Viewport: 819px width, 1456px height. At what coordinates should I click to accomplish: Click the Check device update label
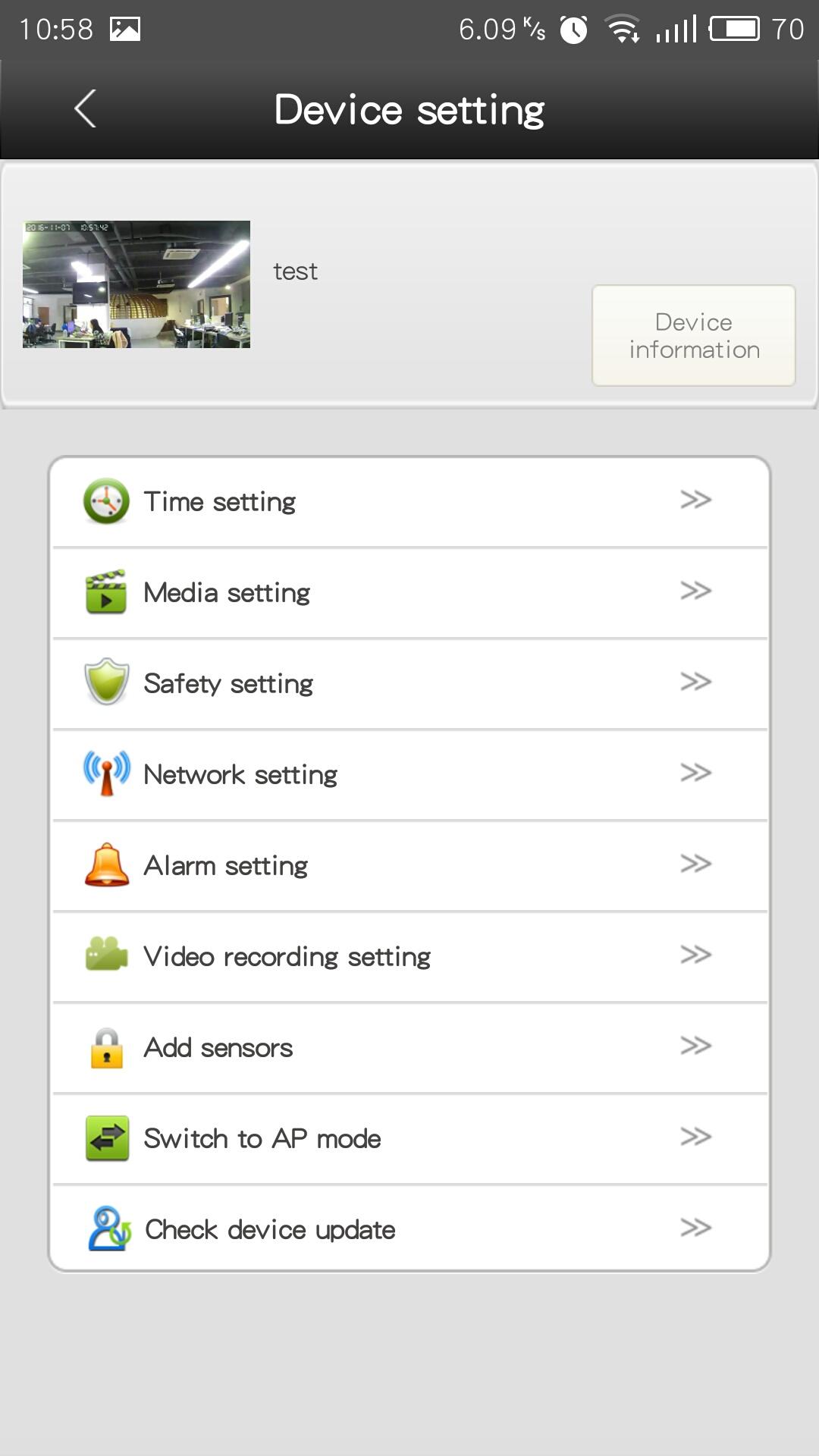point(270,1229)
